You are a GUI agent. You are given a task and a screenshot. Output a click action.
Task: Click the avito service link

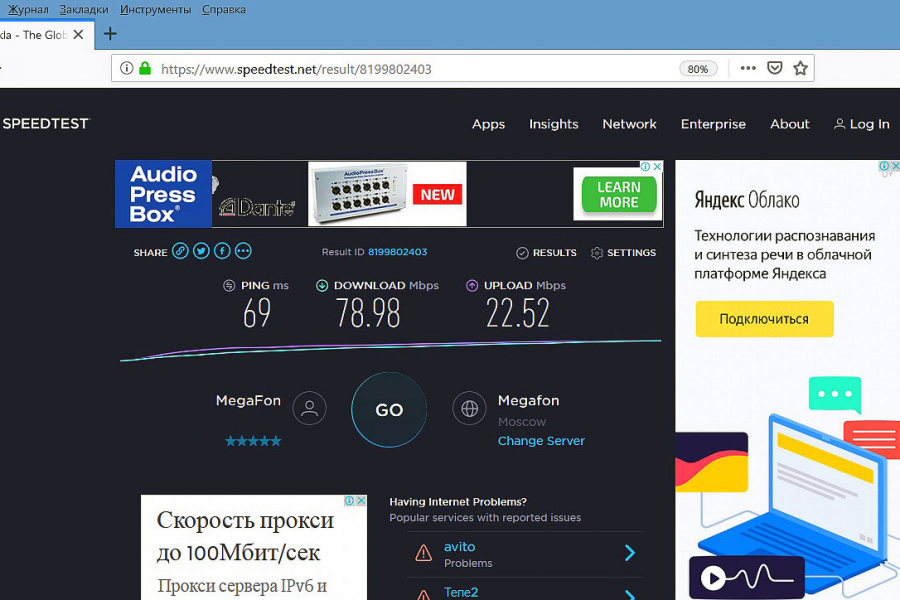tap(460, 547)
